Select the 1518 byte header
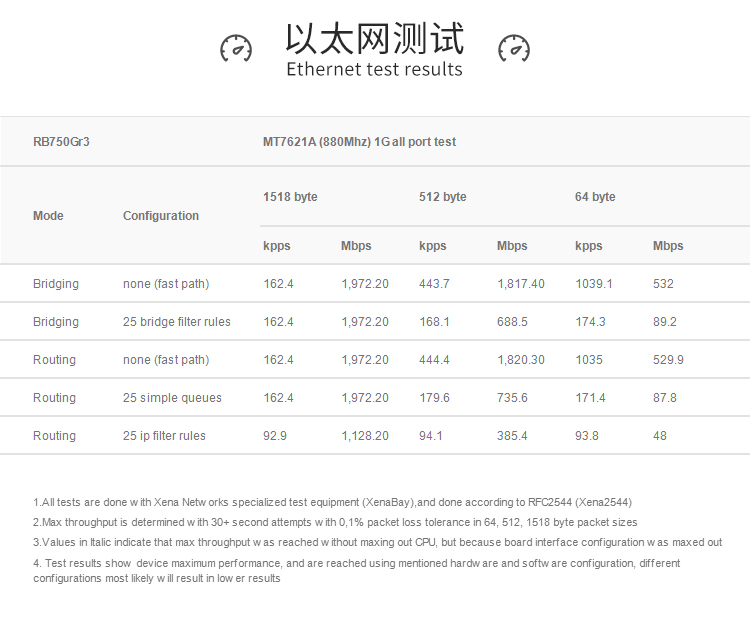750x633 pixels. 290,197
